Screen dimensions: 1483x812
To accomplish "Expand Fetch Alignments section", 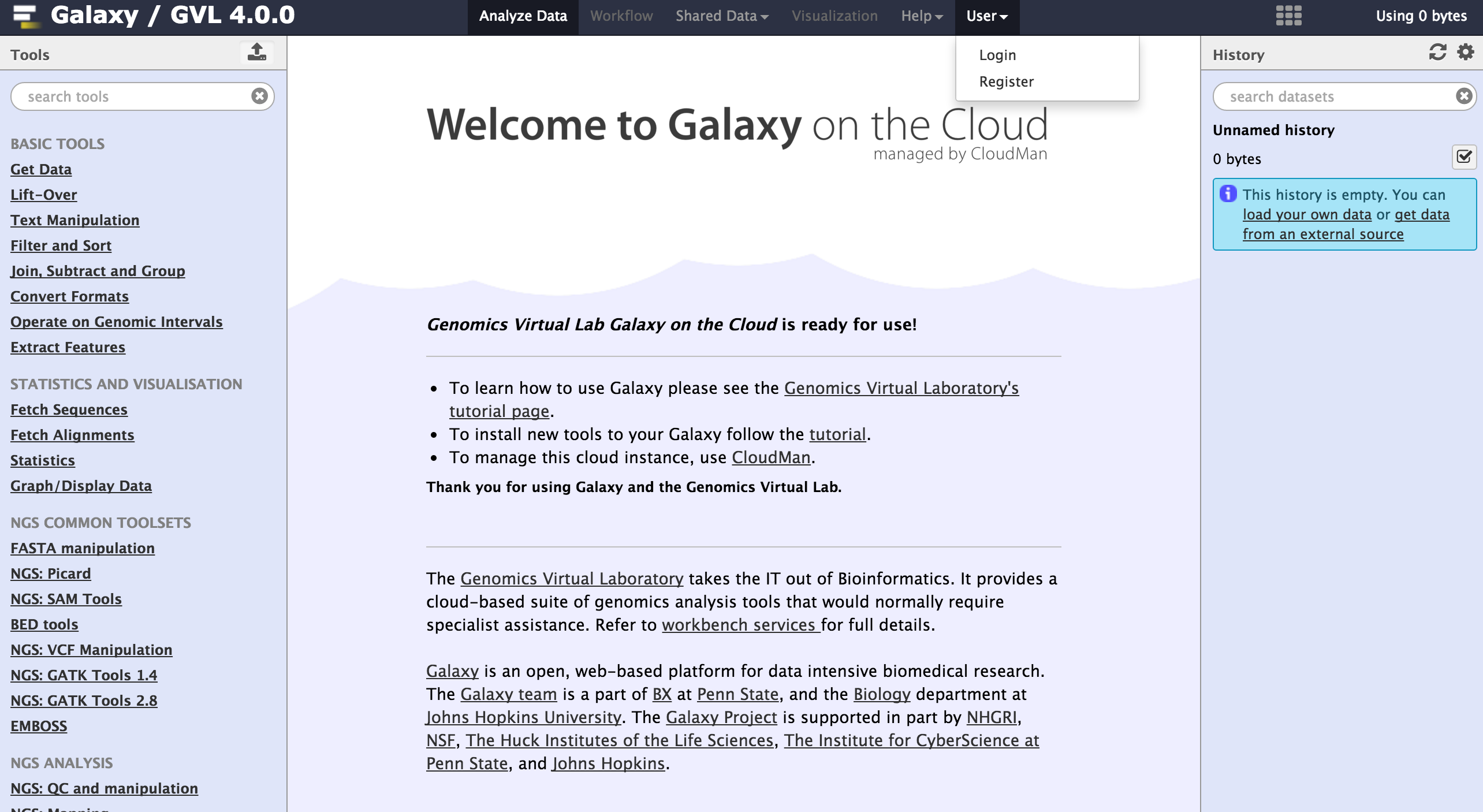I will [73, 435].
